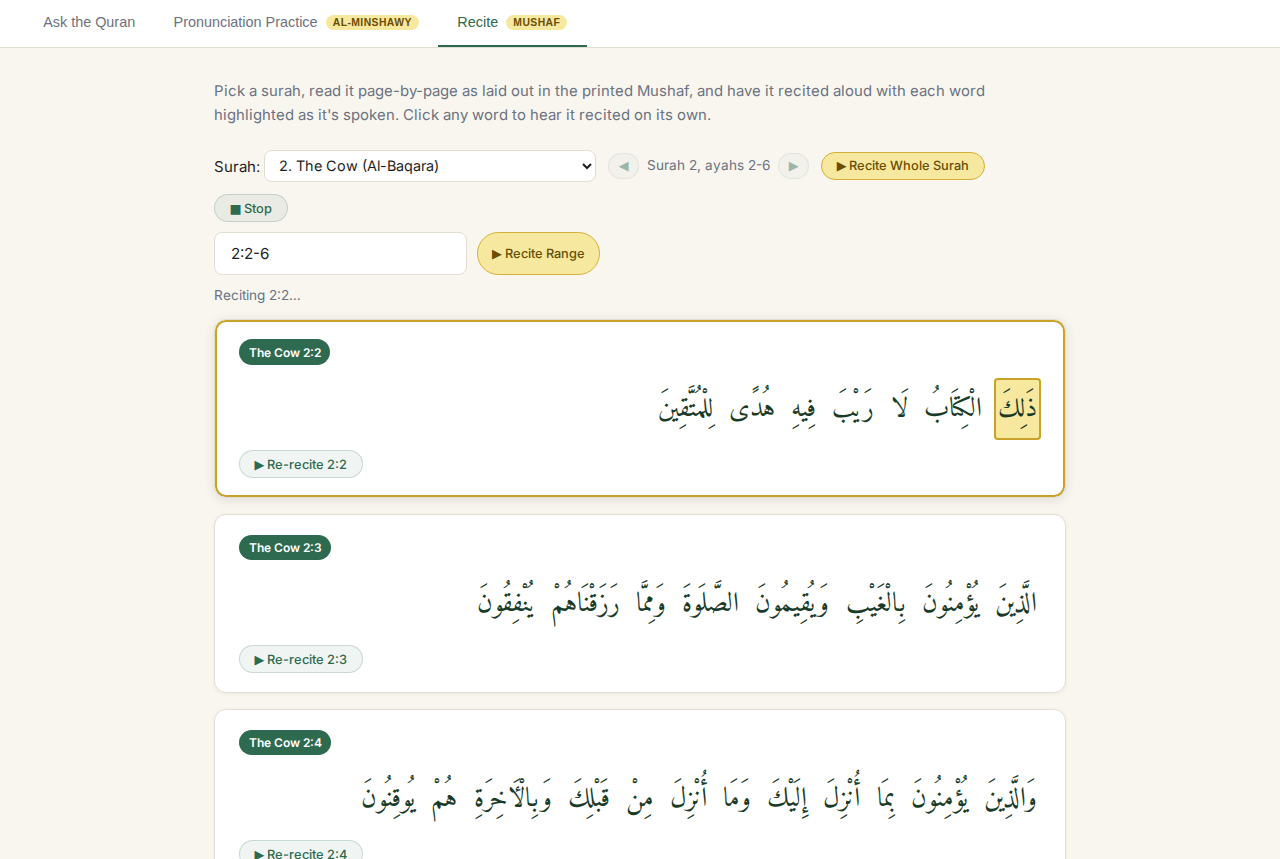The height and width of the screenshot is (859, 1280).
Task: Go to the next mushaf page arrow
Action: [793, 166]
